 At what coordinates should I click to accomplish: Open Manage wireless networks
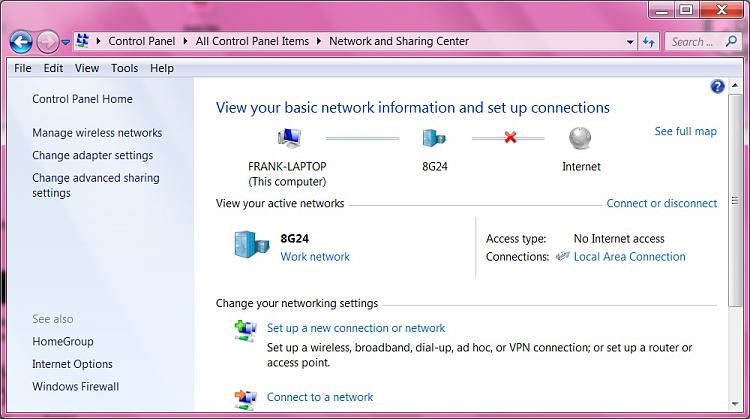click(x=97, y=133)
